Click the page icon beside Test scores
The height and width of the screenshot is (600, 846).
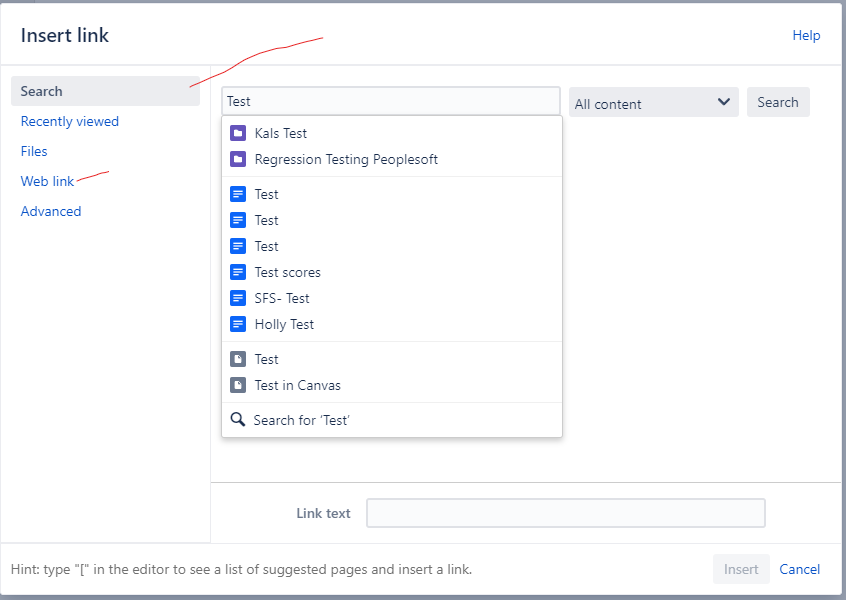click(x=237, y=272)
